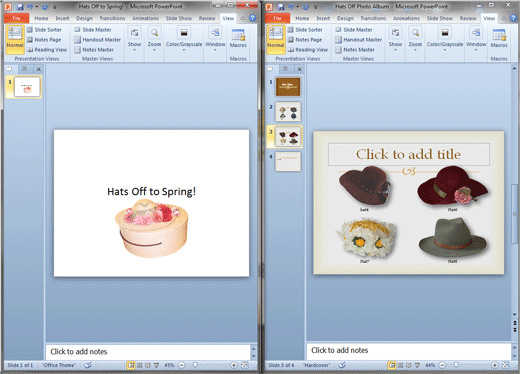This screenshot has width=520, height=374.
Task: Open Transitions tab in Photo Album window
Action: tap(373, 18)
